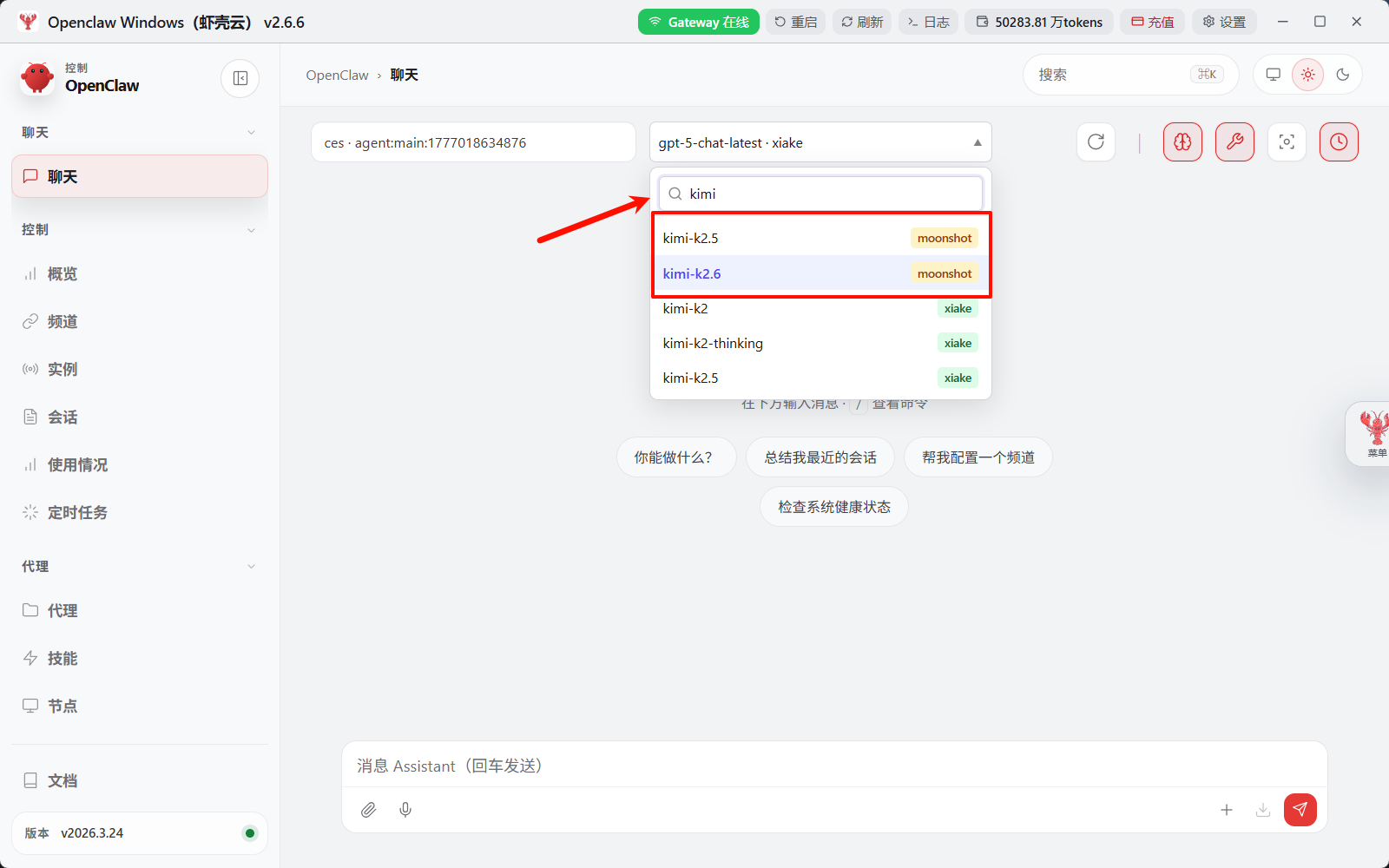The height and width of the screenshot is (868, 1389).
Task: Click the 检查系统健康状态 suggestion chip
Action: (834, 507)
